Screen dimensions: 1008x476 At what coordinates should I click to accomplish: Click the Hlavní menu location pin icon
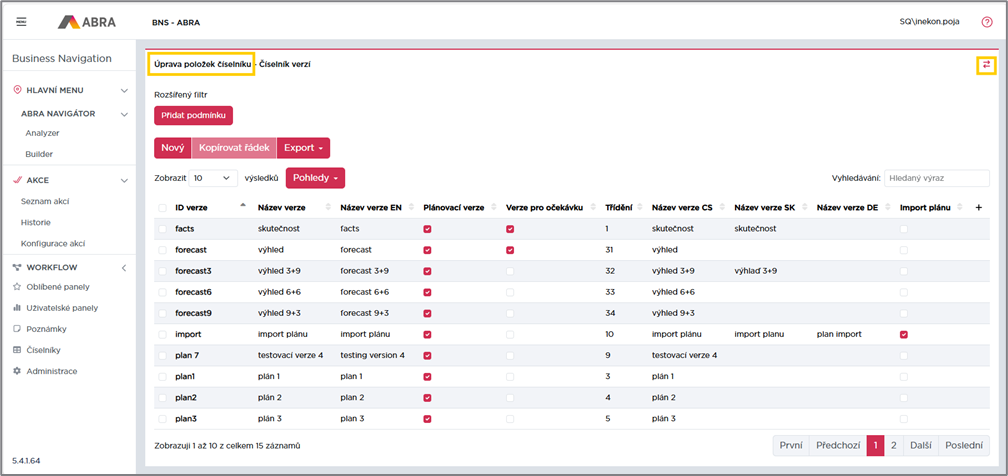17,90
